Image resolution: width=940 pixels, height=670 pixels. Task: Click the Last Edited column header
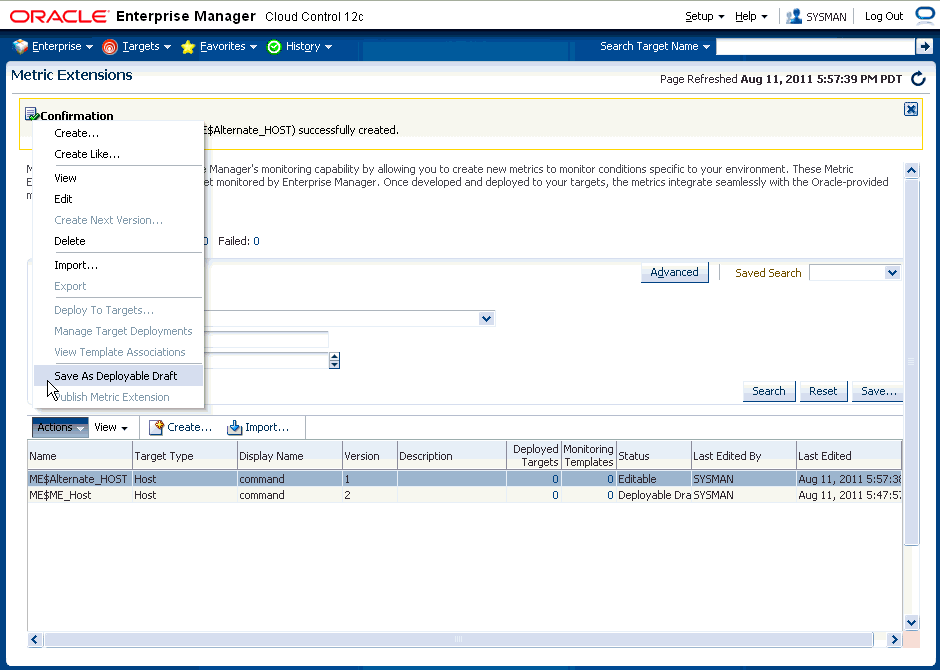point(849,456)
